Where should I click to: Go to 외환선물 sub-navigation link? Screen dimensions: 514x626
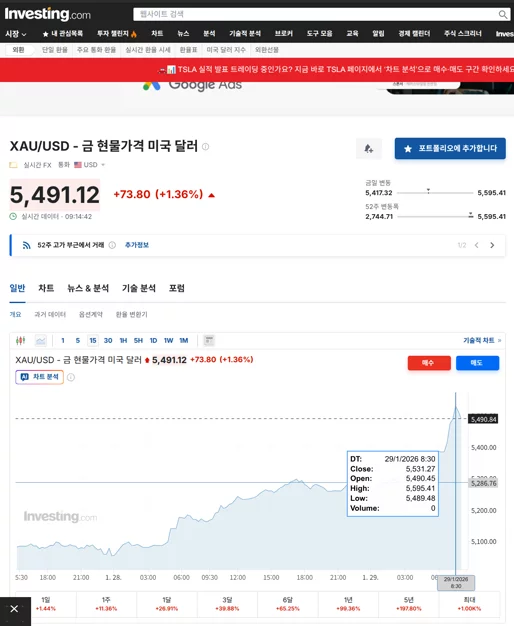point(267,50)
